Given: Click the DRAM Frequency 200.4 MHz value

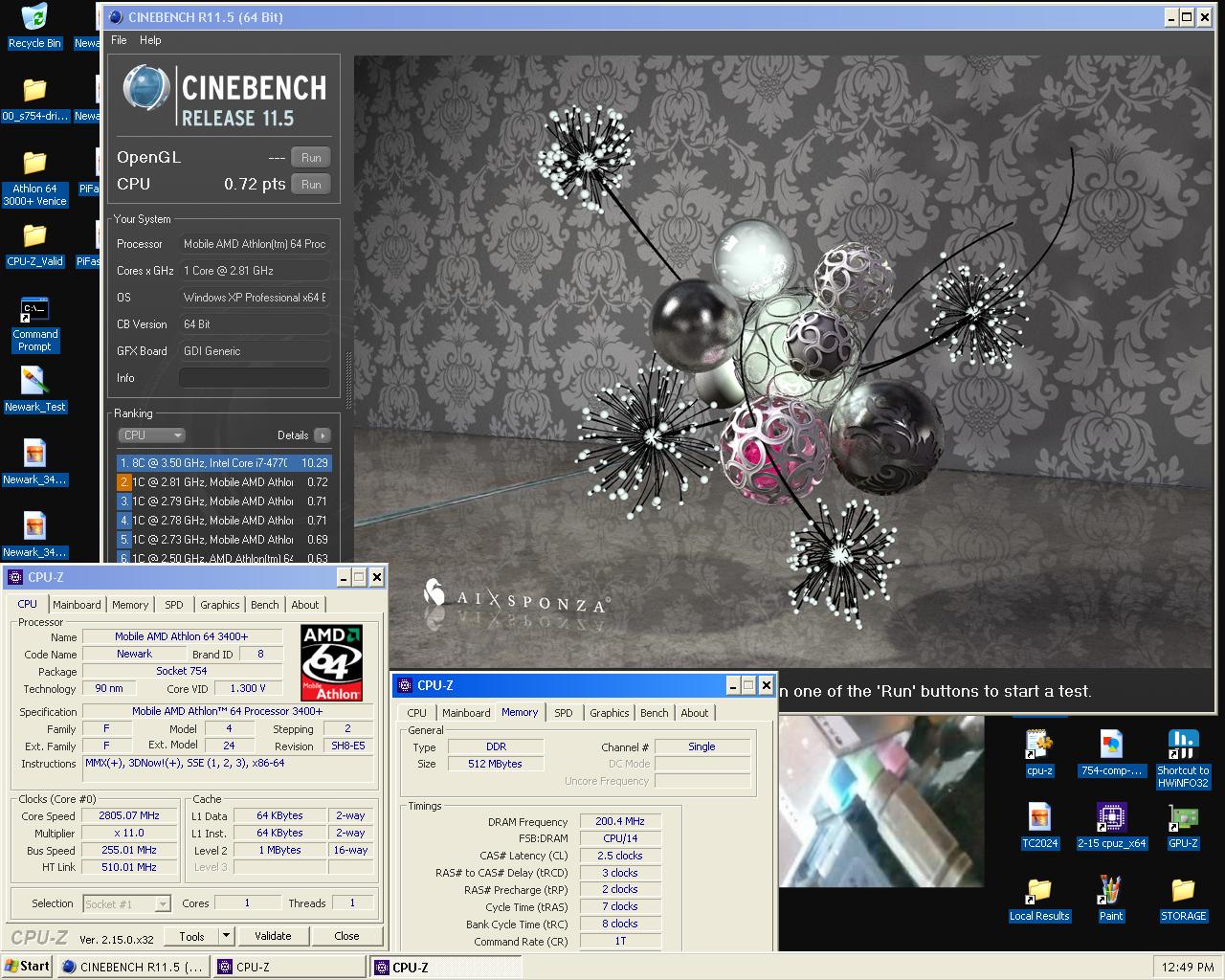Looking at the screenshot, I should pyautogui.click(x=620, y=821).
